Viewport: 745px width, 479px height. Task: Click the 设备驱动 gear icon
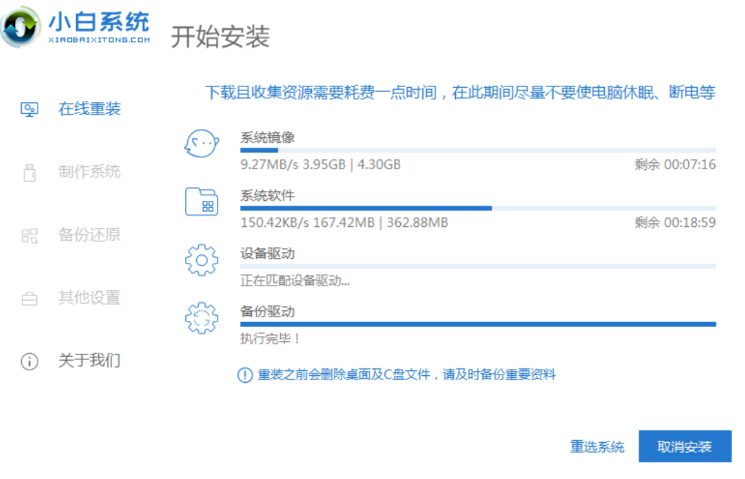pyautogui.click(x=201, y=260)
